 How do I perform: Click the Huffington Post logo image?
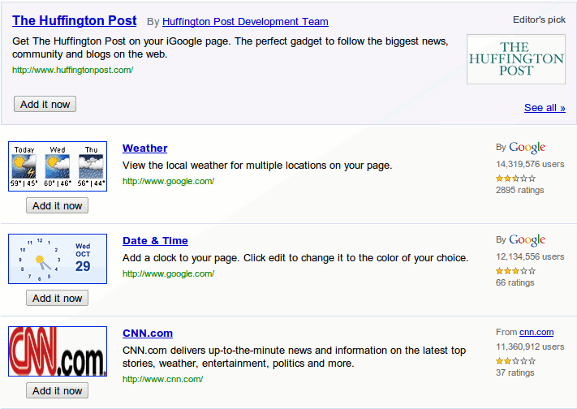click(x=516, y=59)
